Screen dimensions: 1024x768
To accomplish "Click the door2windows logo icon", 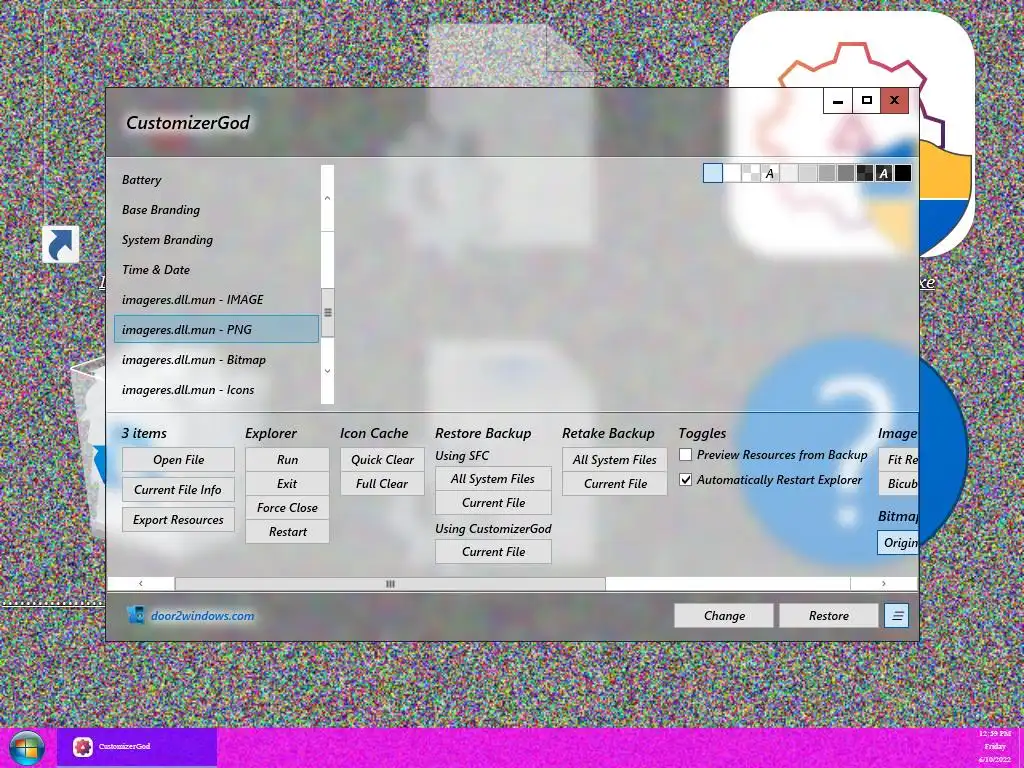I will 135,615.
